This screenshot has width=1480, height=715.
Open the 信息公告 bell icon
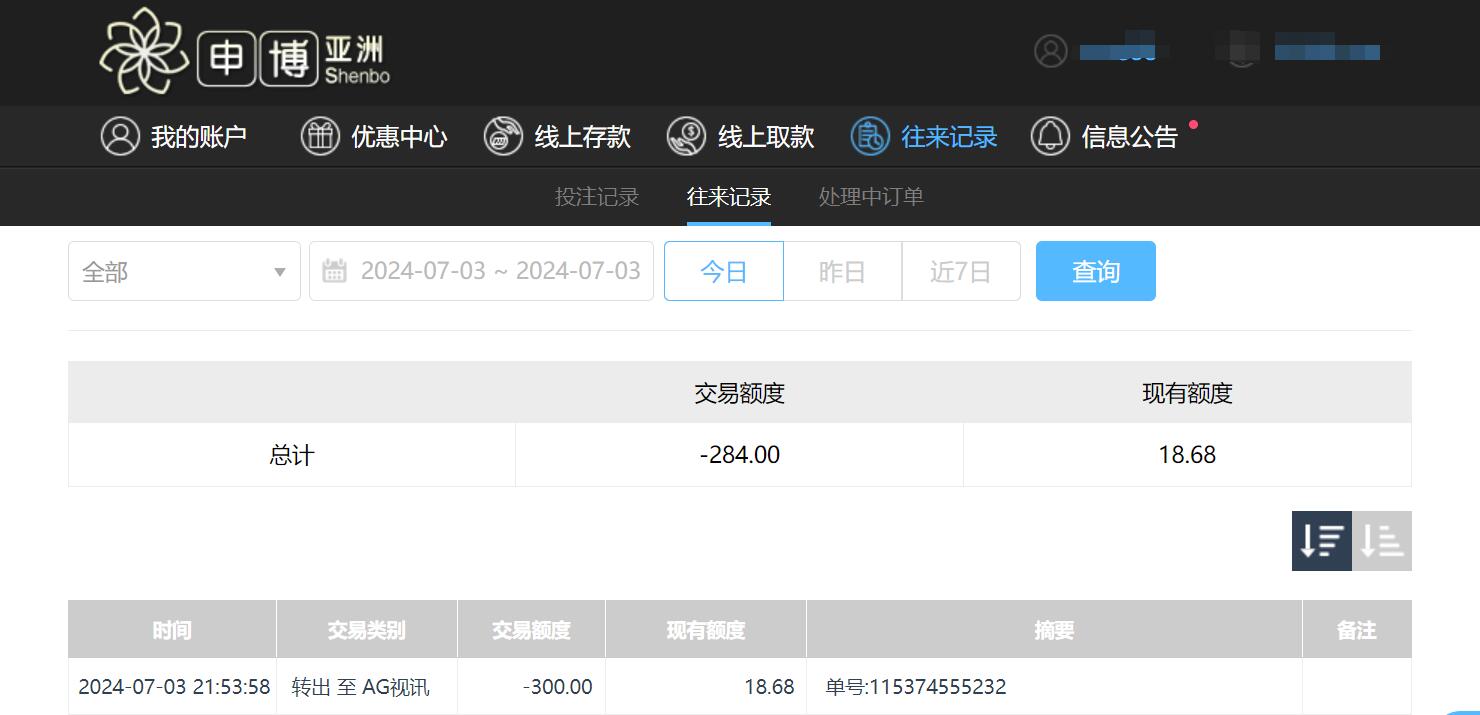pyautogui.click(x=1049, y=136)
